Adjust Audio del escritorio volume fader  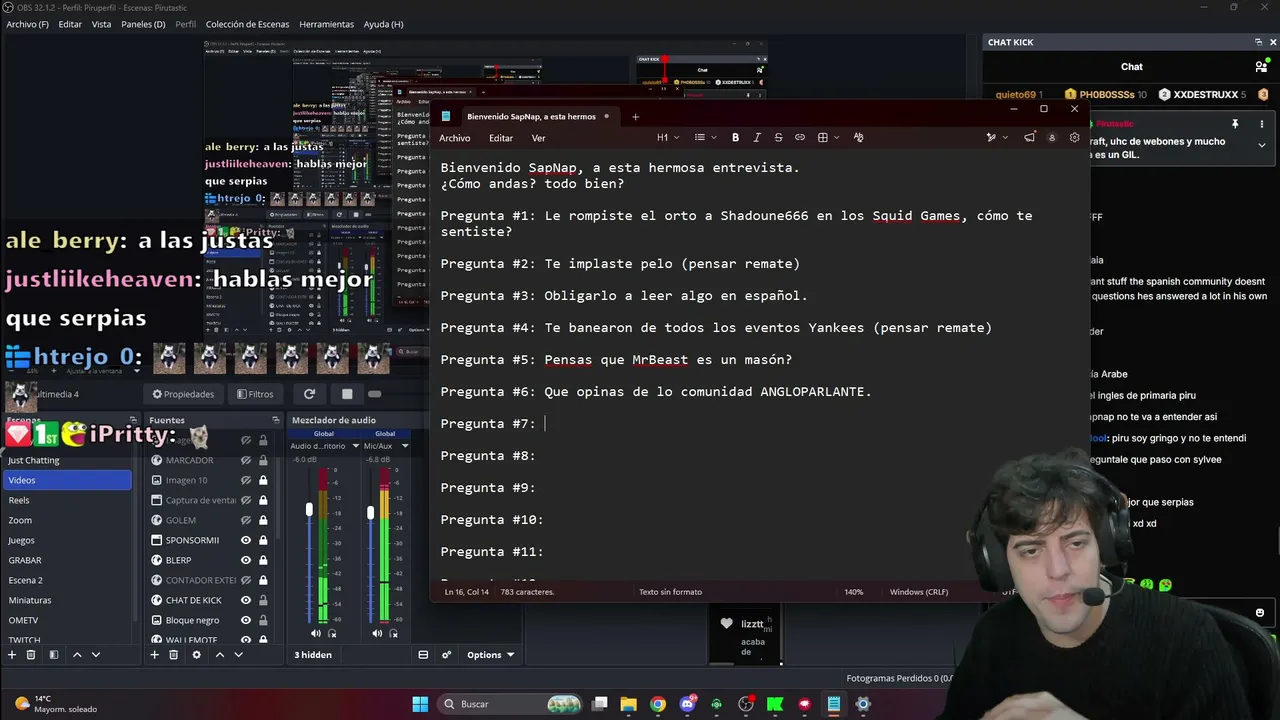click(309, 510)
